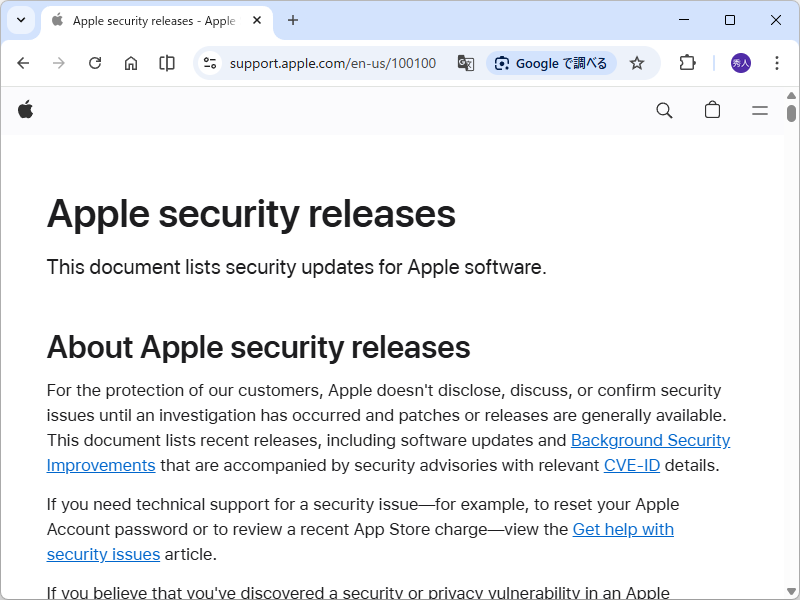Open Google Translate in the address bar

pos(465,62)
